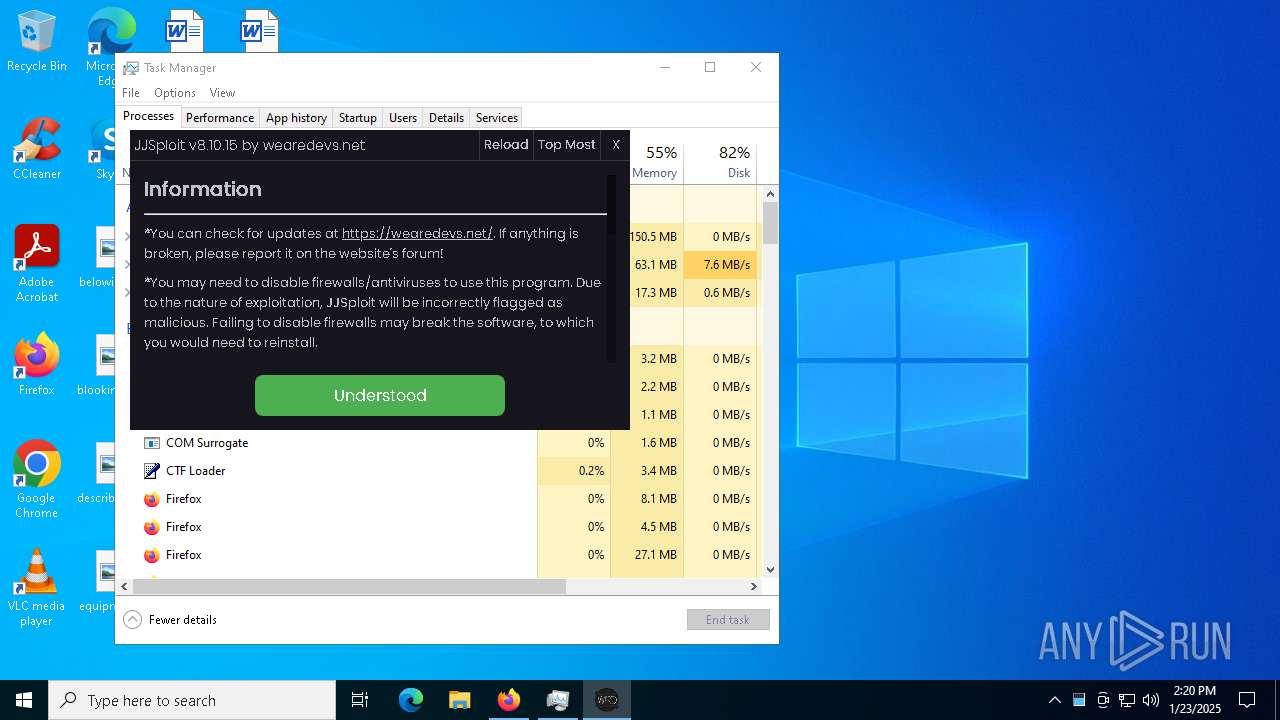1280x720 pixels.
Task: Click the End task button
Action: (728, 620)
